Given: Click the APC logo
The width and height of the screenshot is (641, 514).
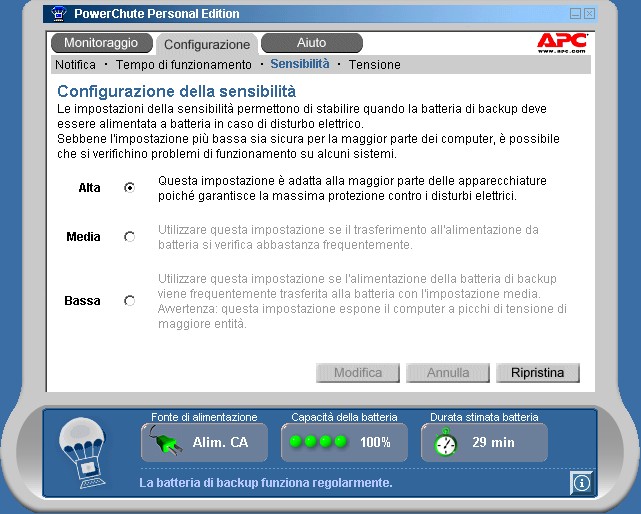Looking at the screenshot, I should tap(562, 43).
